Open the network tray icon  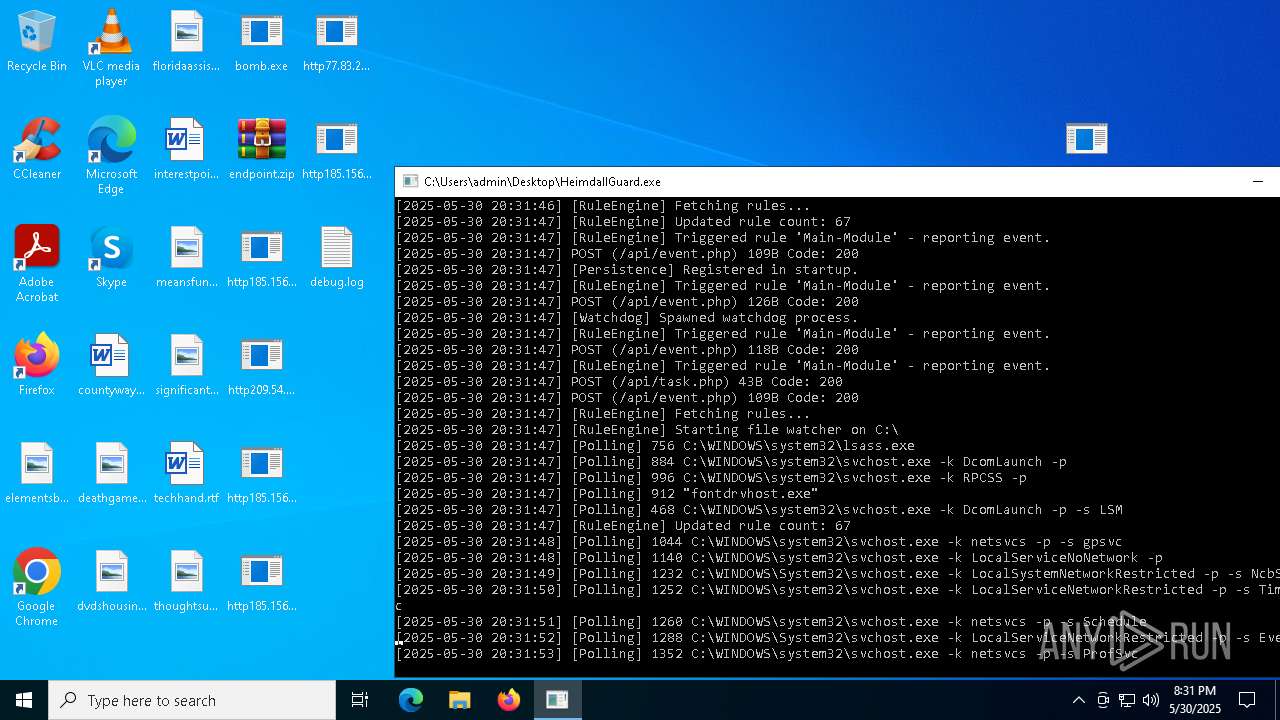coord(1126,700)
